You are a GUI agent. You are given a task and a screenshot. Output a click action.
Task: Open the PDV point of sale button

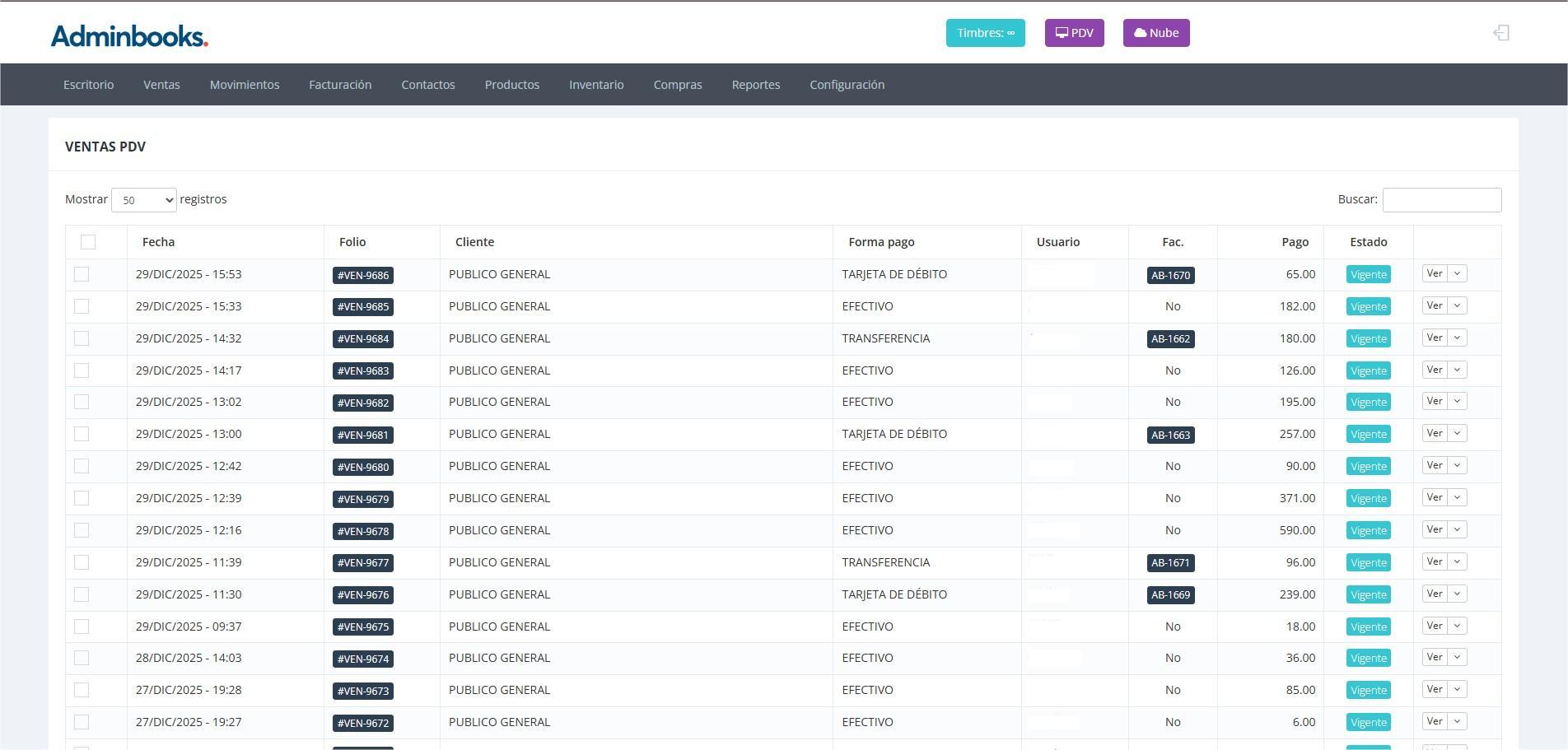point(1074,33)
